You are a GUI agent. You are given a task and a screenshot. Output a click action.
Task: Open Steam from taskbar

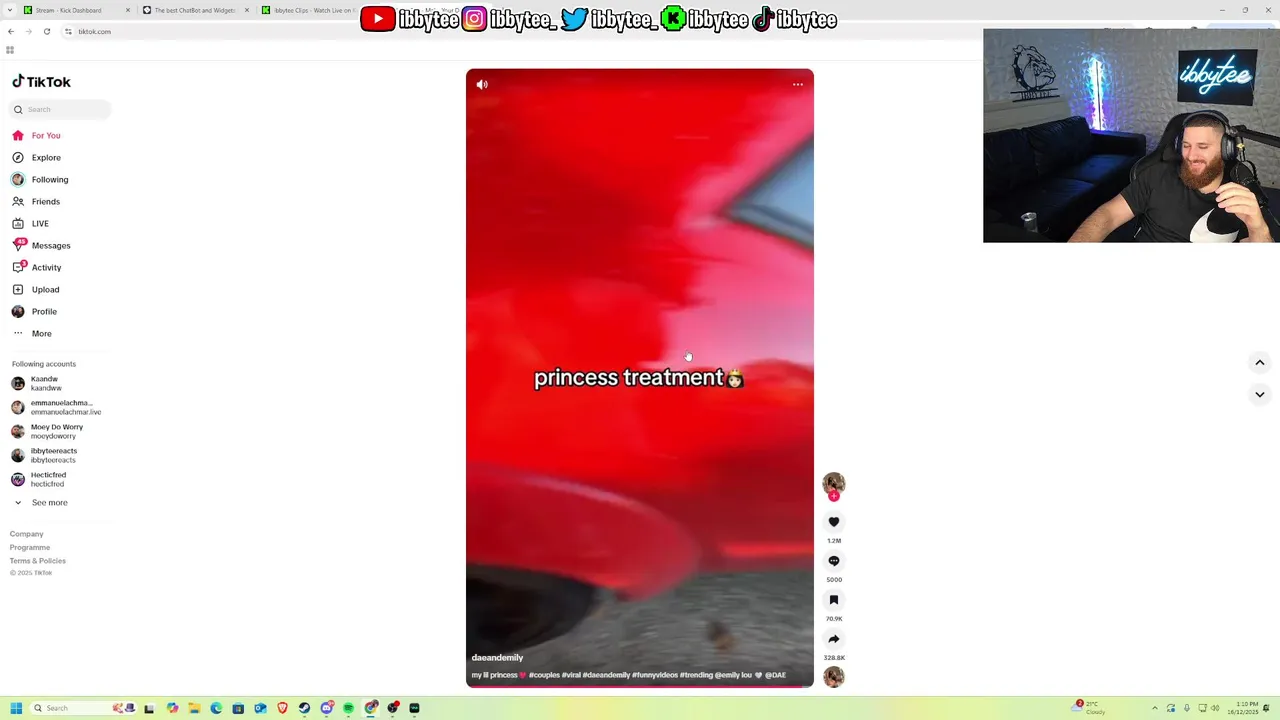304,708
